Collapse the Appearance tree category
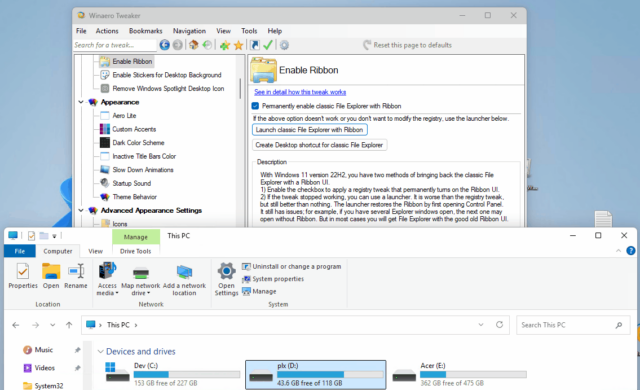 tap(81, 102)
